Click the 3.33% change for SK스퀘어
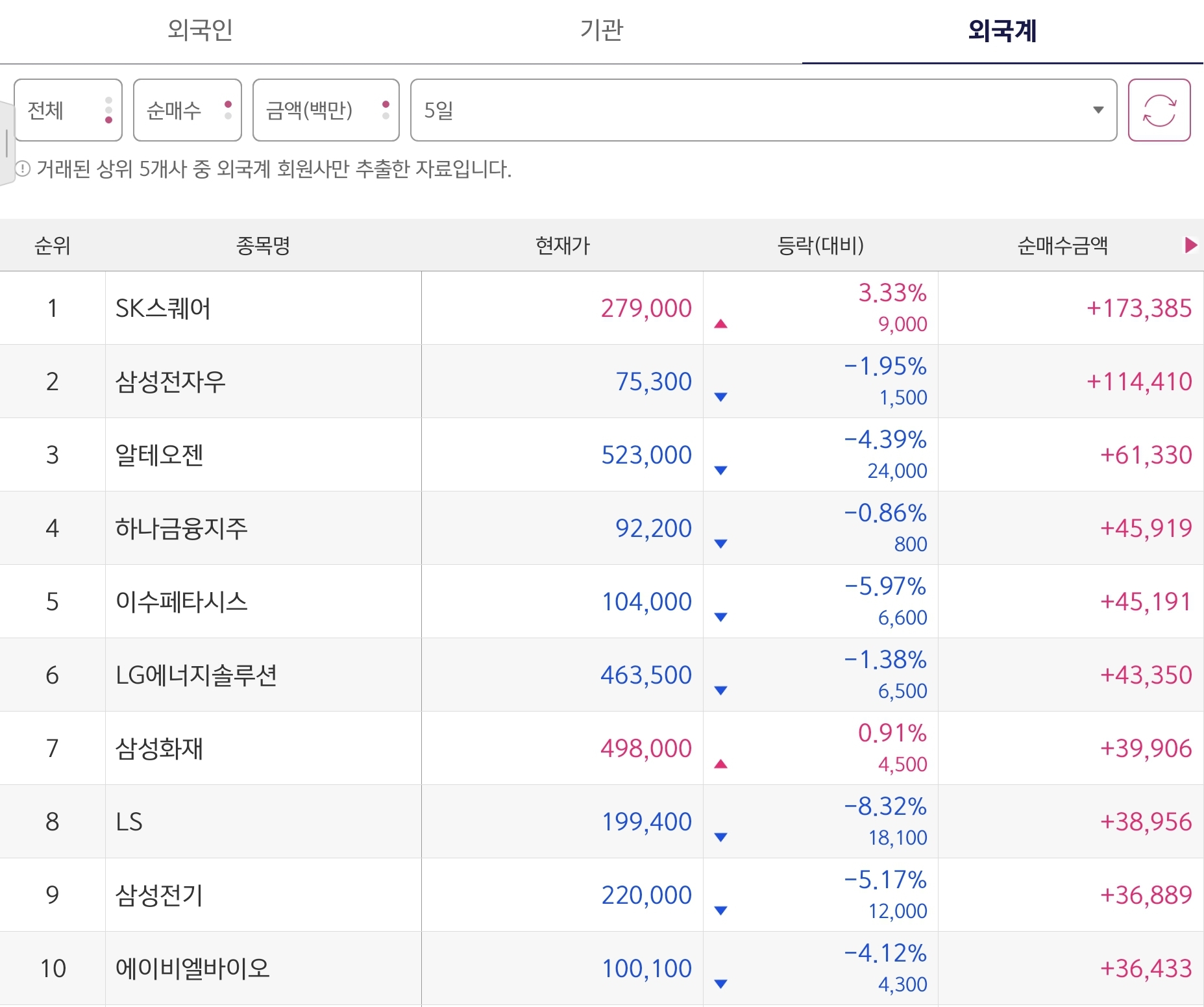The width and height of the screenshot is (1204, 1007). [892, 293]
